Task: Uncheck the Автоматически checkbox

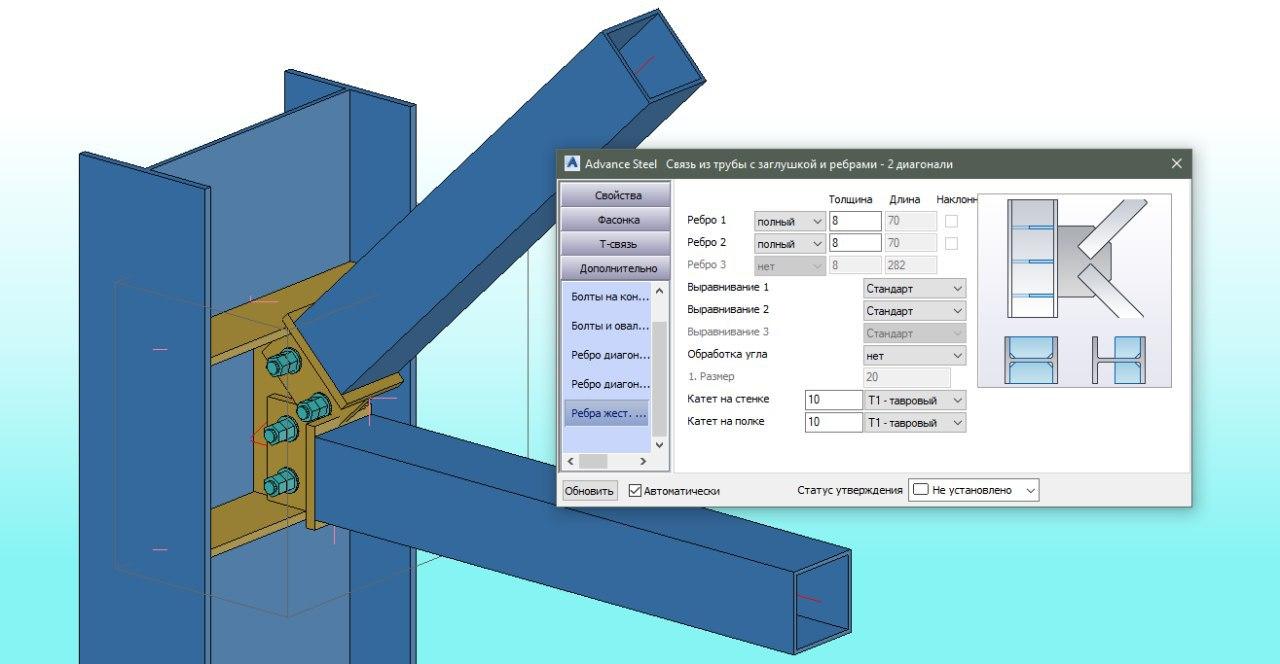Action: pyautogui.click(x=635, y=491)
